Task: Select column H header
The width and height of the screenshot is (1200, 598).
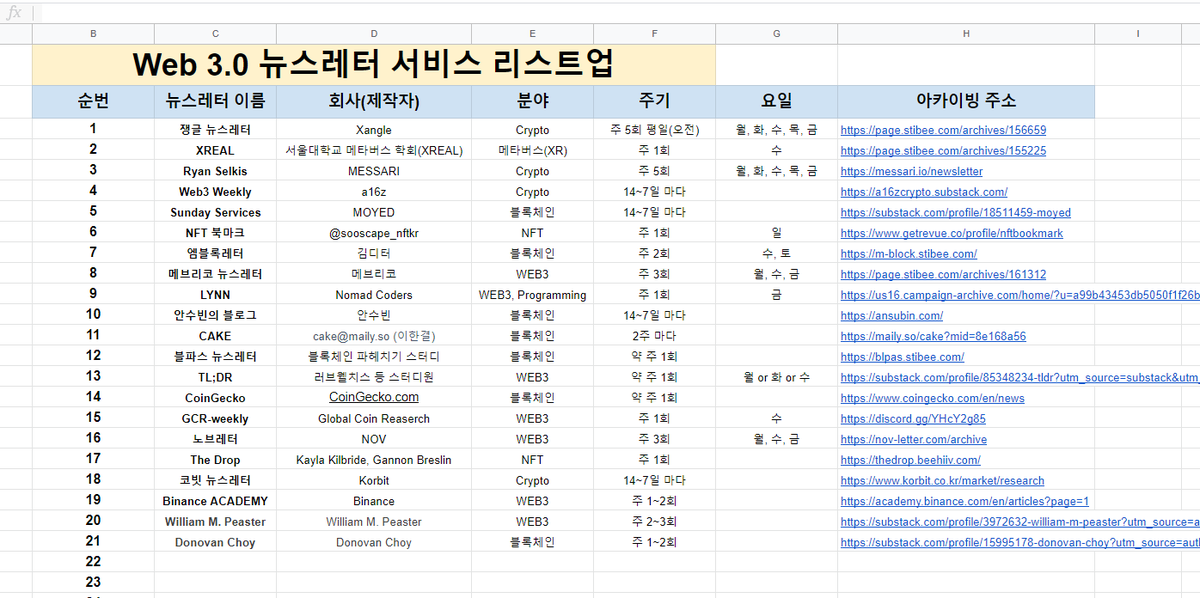Action: tap(966, 34)
